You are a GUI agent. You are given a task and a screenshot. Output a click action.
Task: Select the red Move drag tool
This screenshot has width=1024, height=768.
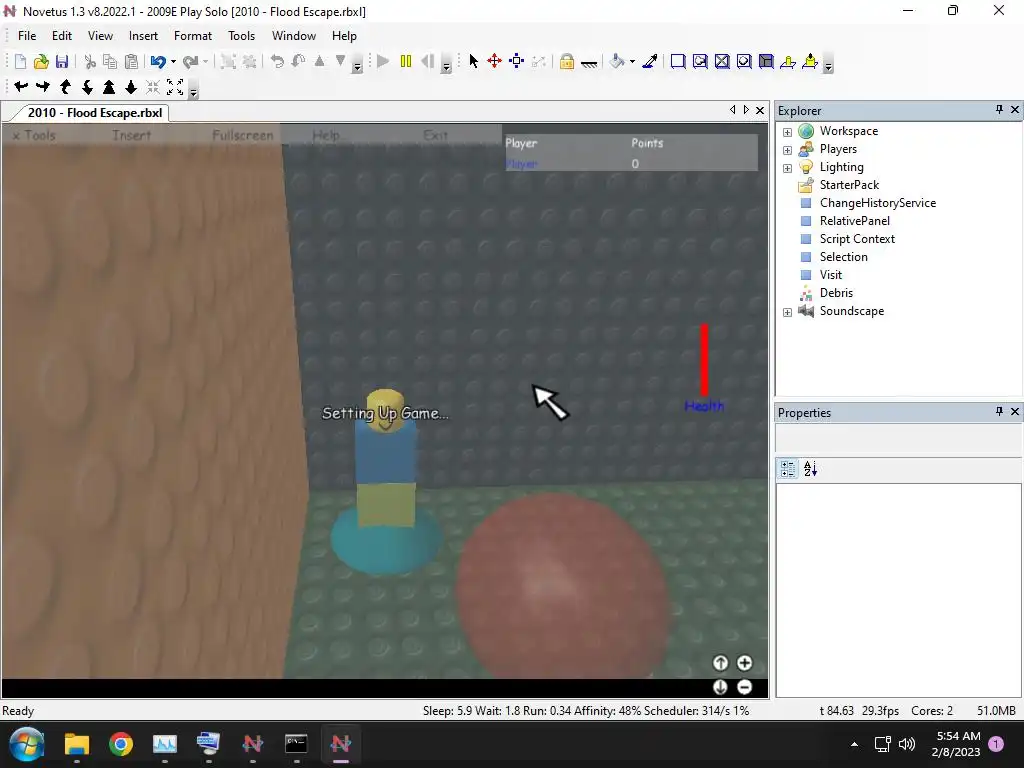coord(494,61)
